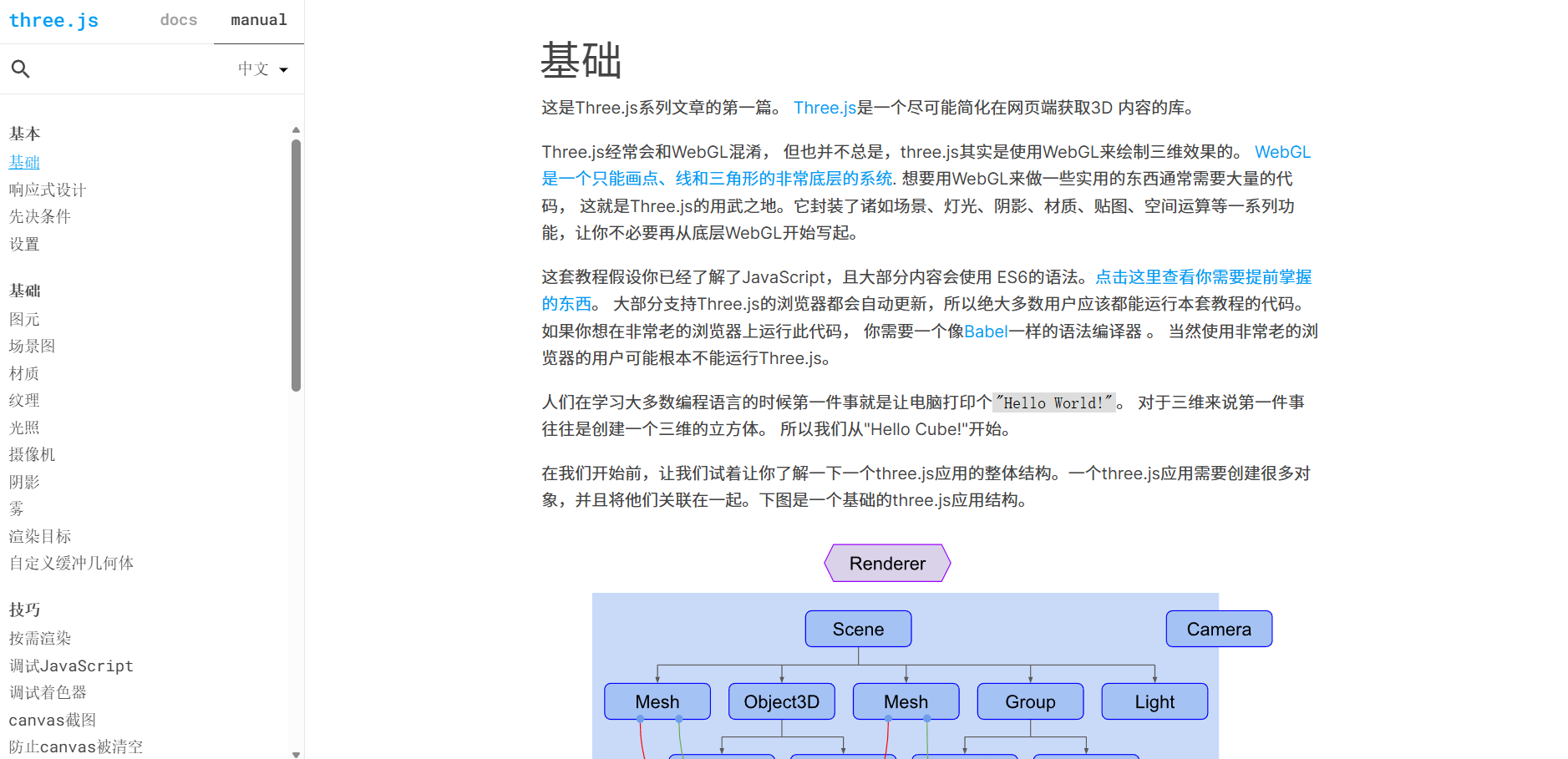Click the 基础 page heading
1568x759 pixels.
point(581,61)
